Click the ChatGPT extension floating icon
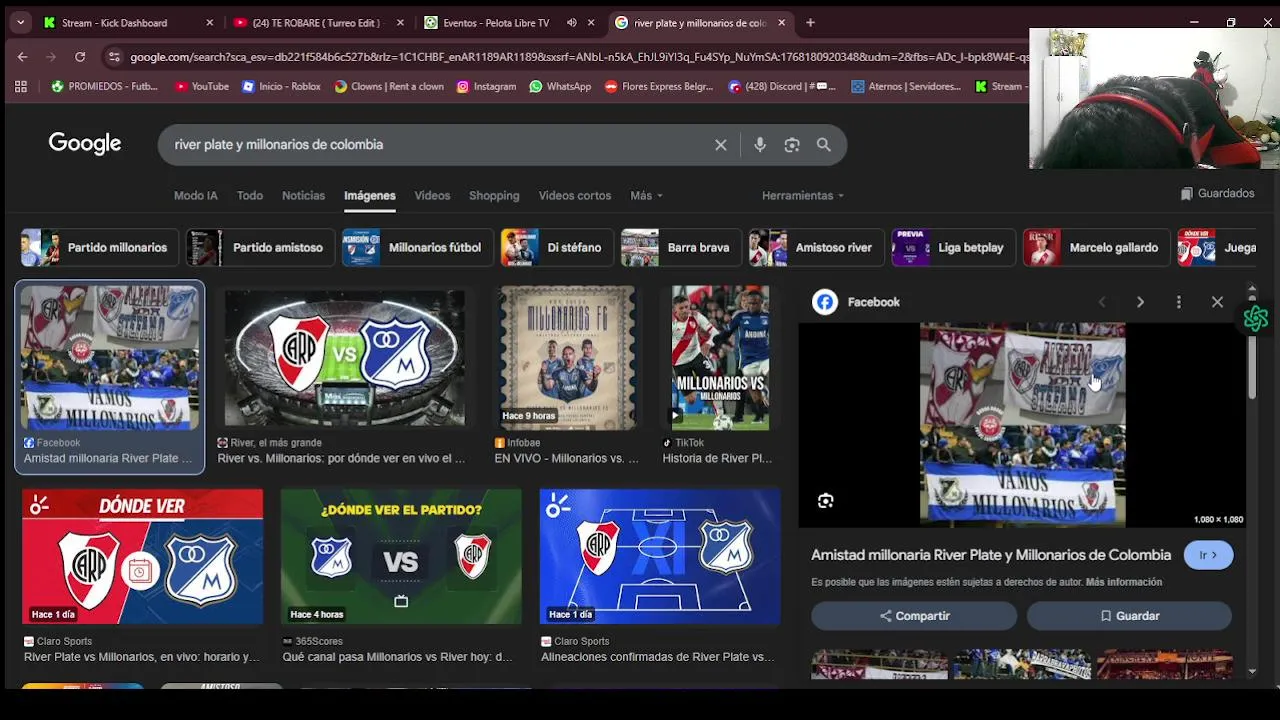 coord(1256,319)
